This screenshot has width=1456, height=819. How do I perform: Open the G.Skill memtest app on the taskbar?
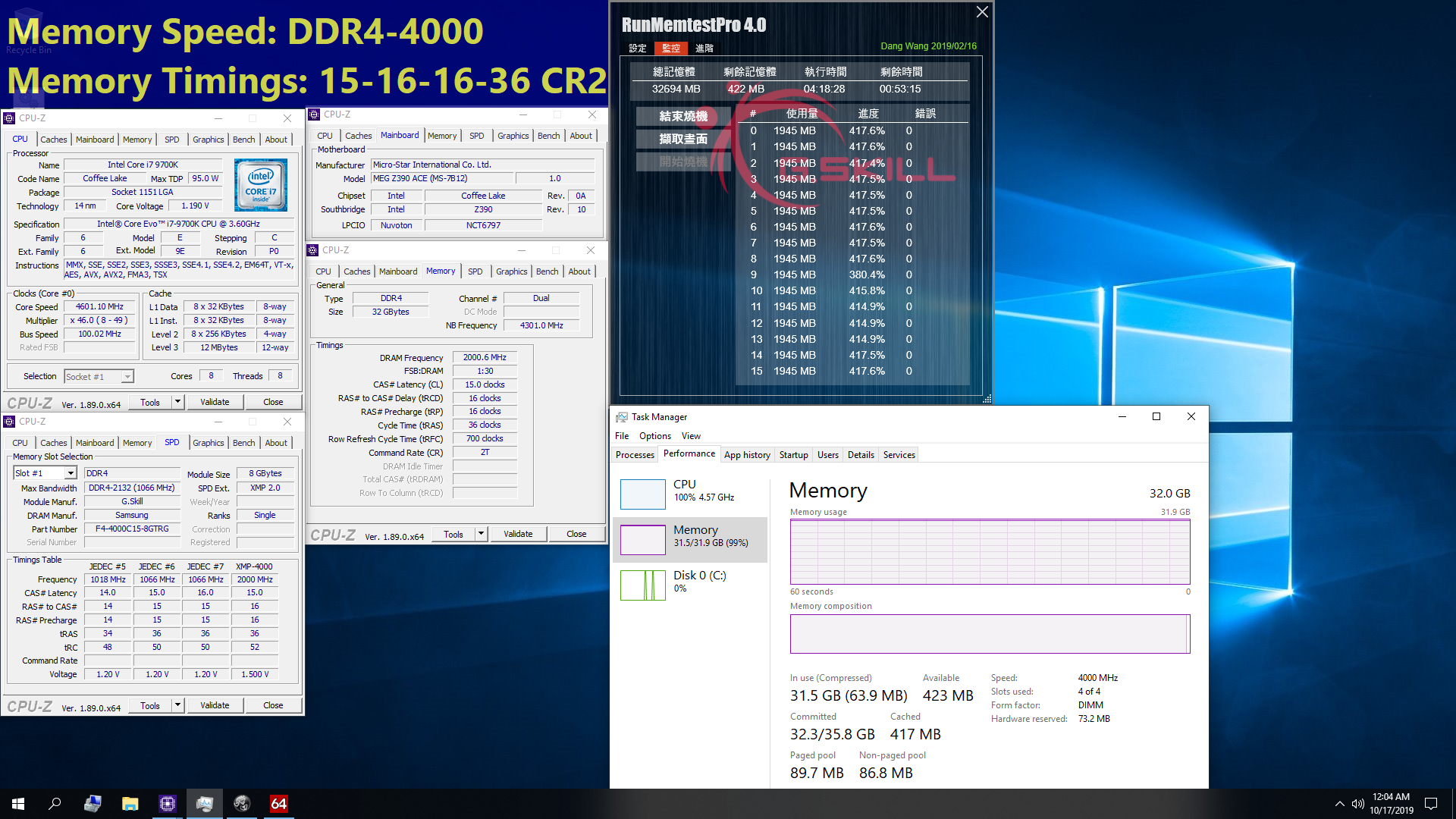tap(241, 803)
